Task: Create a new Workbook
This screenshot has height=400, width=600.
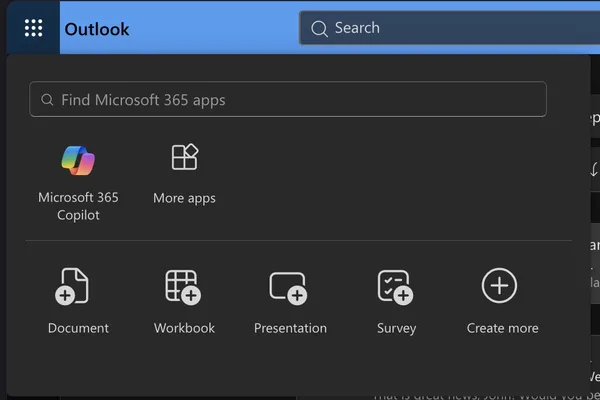Action: [x=184, y=302]
